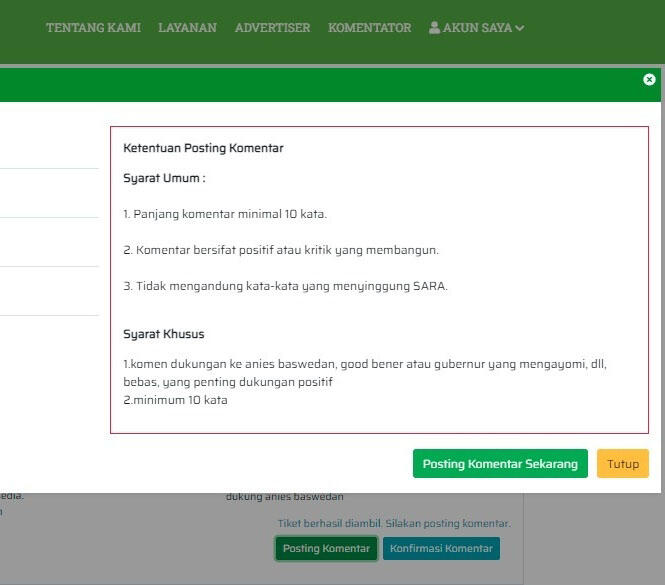
Task: Click the Ketentuan Posting Komentar heading
Action: pos(203,148)
